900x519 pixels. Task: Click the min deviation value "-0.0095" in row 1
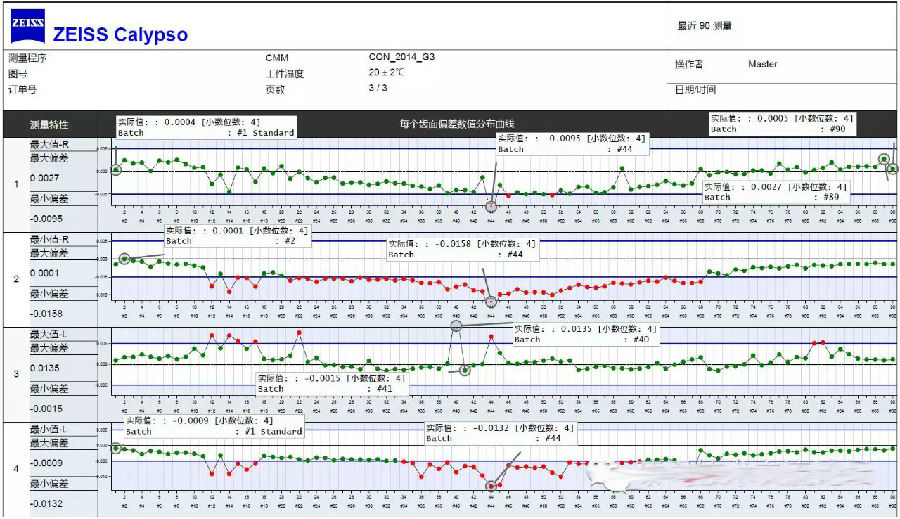click(x=46, y=219)
